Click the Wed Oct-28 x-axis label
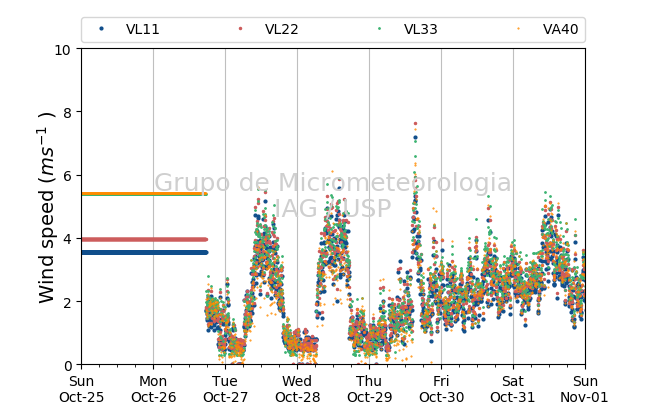This screenshot has height=409, width=650. [x=297, y=389]
